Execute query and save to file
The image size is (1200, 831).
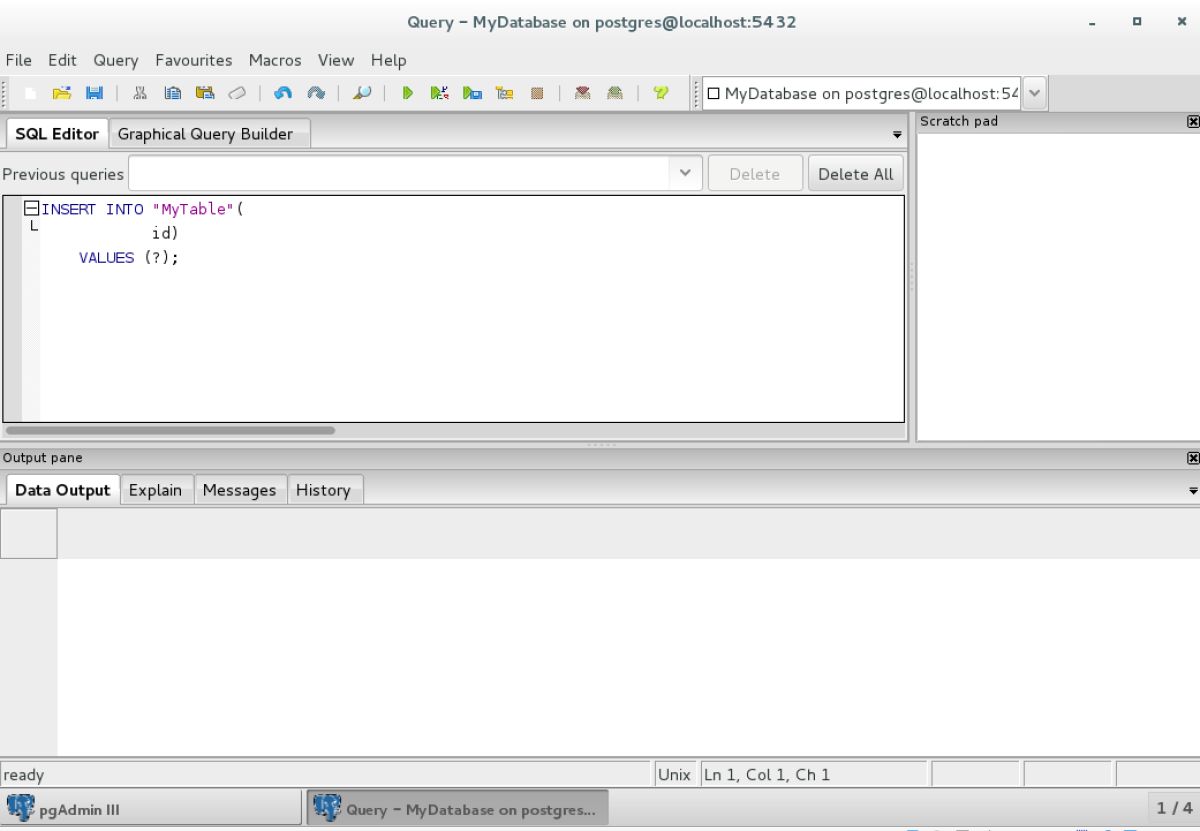[471, 93]
